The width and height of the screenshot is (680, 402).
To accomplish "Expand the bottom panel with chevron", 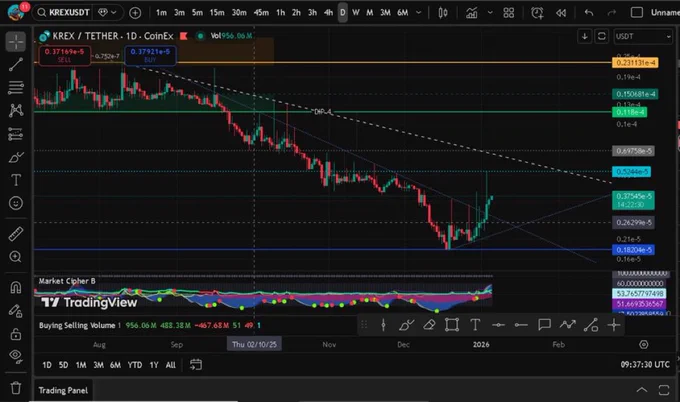I will point(641,390).
